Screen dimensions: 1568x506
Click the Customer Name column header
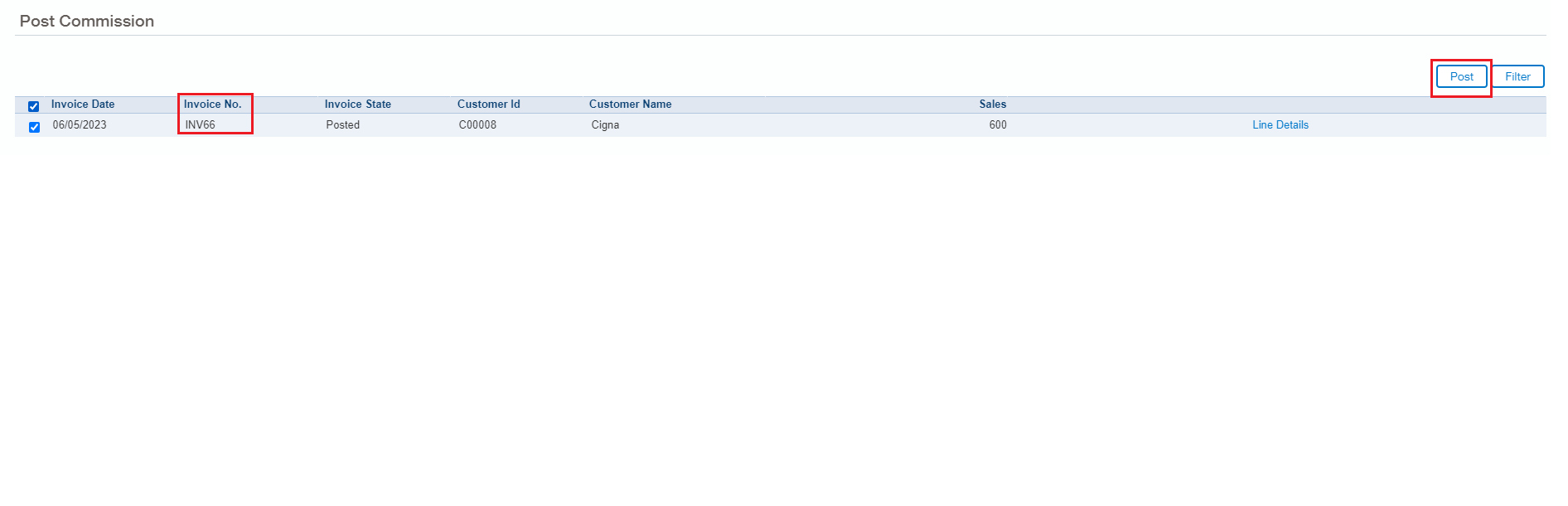pyautogui.click(x=630, y=105)
